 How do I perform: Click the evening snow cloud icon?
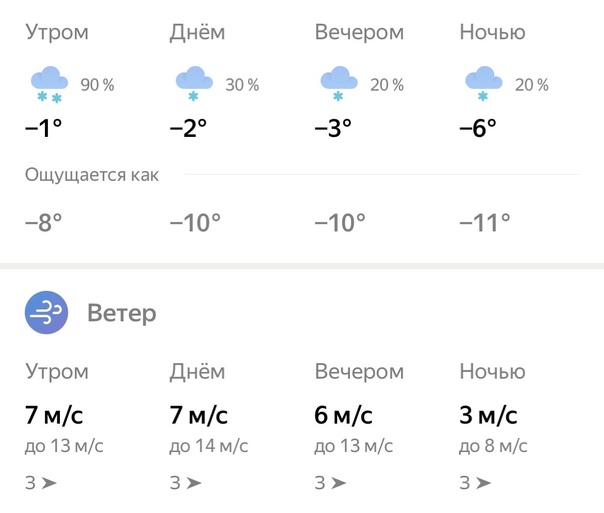tap(339, 83)
